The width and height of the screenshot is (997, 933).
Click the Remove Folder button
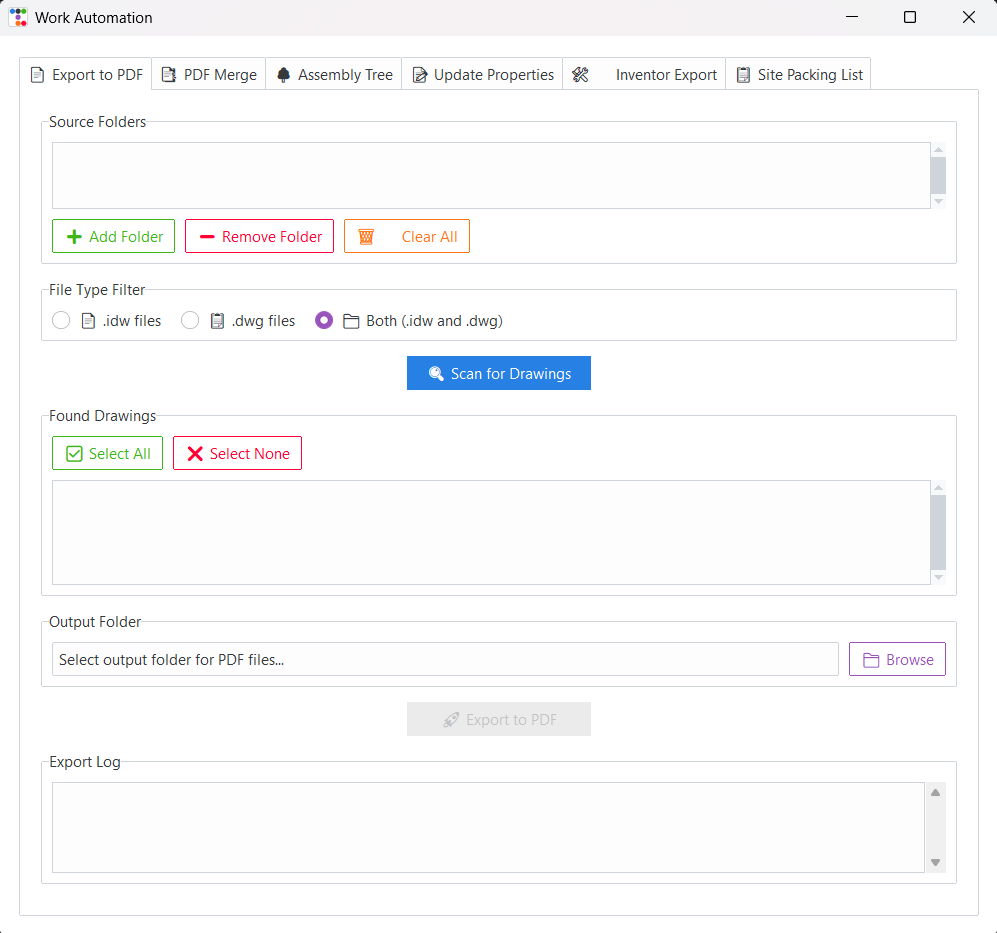[259, 237]
